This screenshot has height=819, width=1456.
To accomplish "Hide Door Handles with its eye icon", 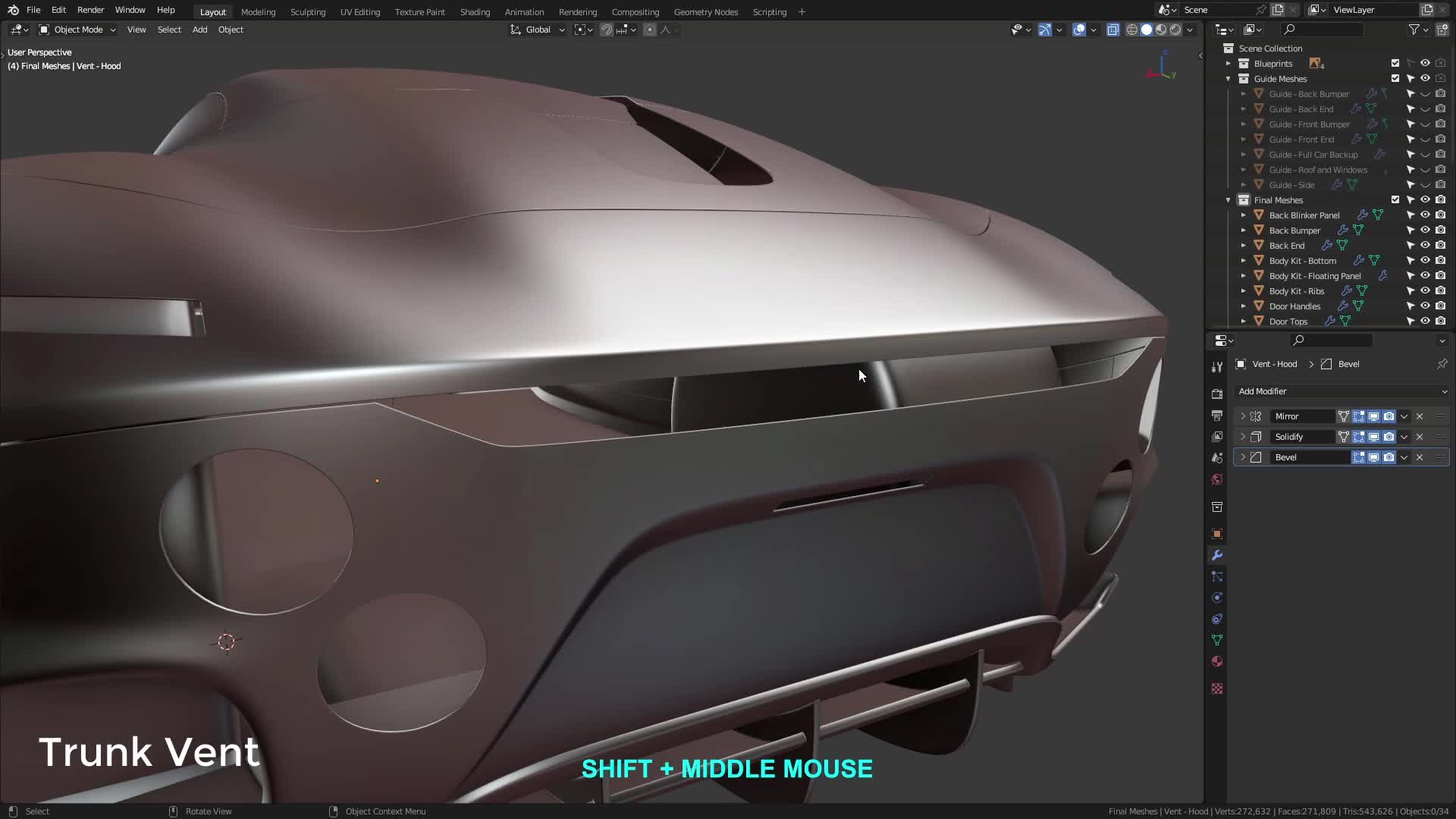I will coord(1425,306).
